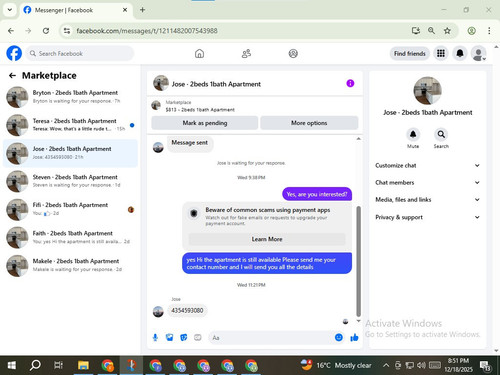Click the phone number message 4354593080

click(x=187, y=311)
